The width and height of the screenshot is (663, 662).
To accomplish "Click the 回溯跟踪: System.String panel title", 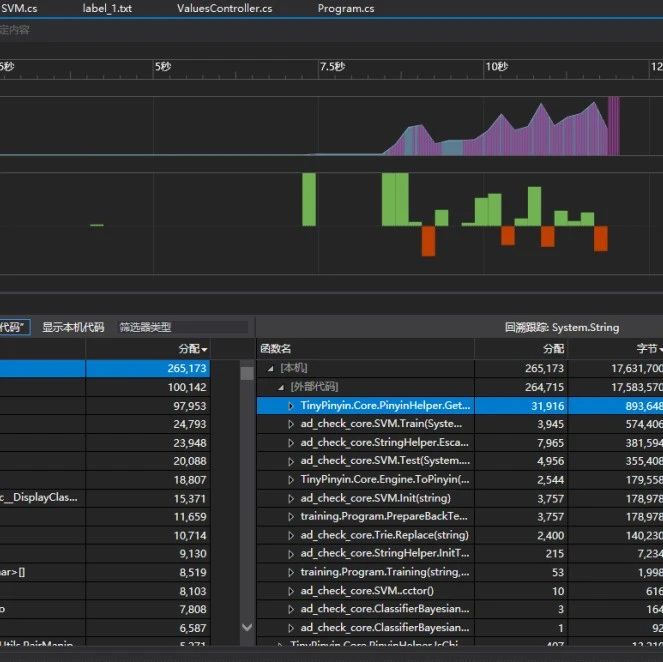I will point(562,327).
